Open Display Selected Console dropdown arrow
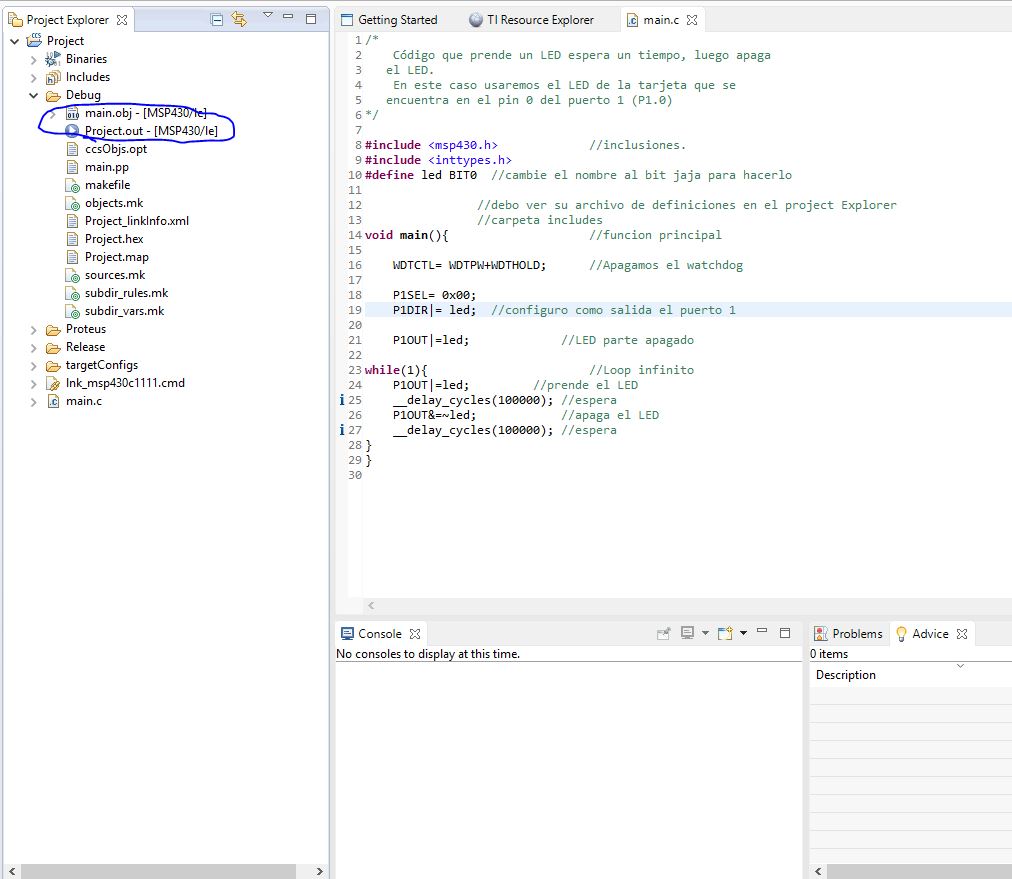This screenshot has width=1012, height=879. click(x=705, y=633)
